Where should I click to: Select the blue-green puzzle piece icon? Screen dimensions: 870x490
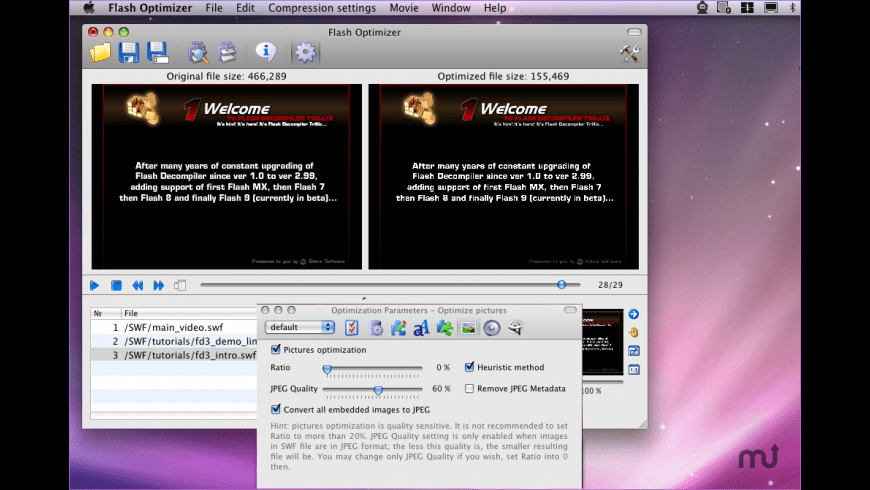pyautogui.click(x=444, y=328)
